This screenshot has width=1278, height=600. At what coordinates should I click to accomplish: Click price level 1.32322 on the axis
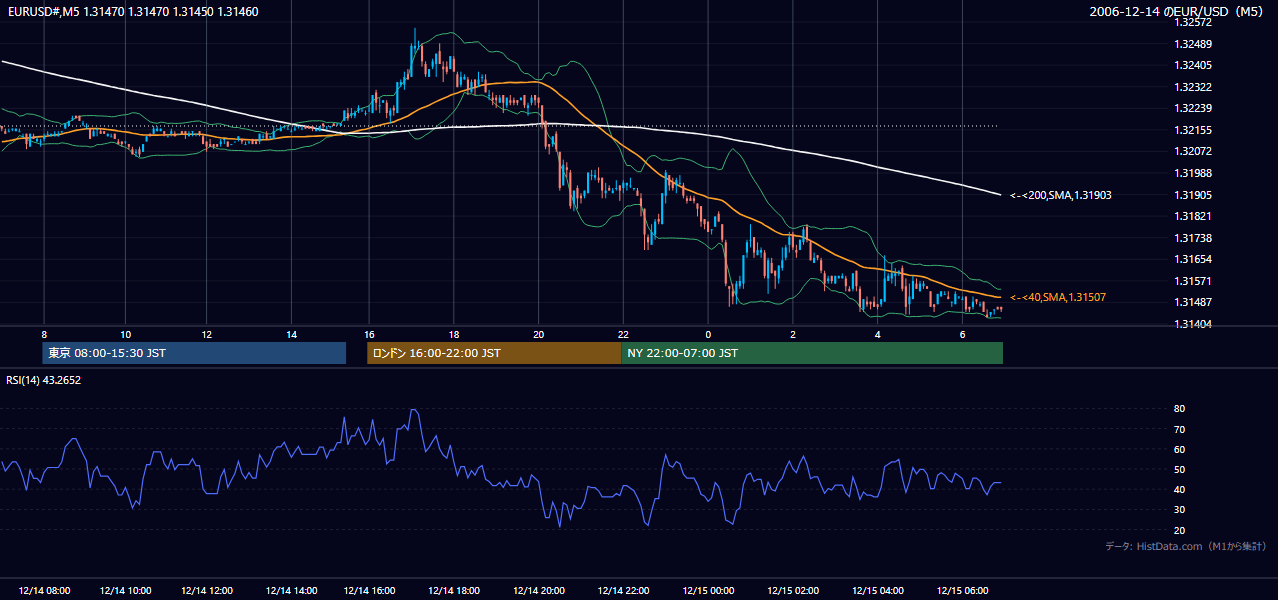(x=1193, y=87)
